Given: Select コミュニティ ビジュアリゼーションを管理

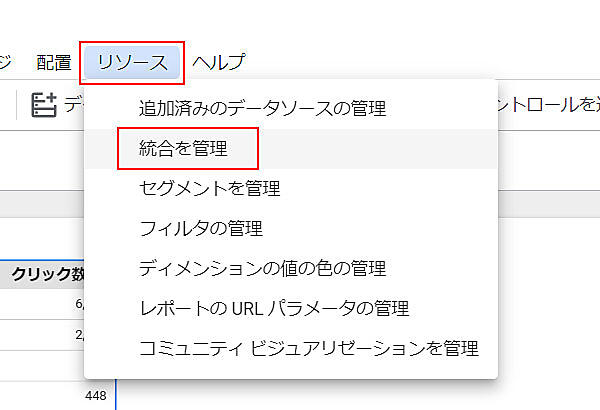Looking at the screenshot, I should point(291,348).
